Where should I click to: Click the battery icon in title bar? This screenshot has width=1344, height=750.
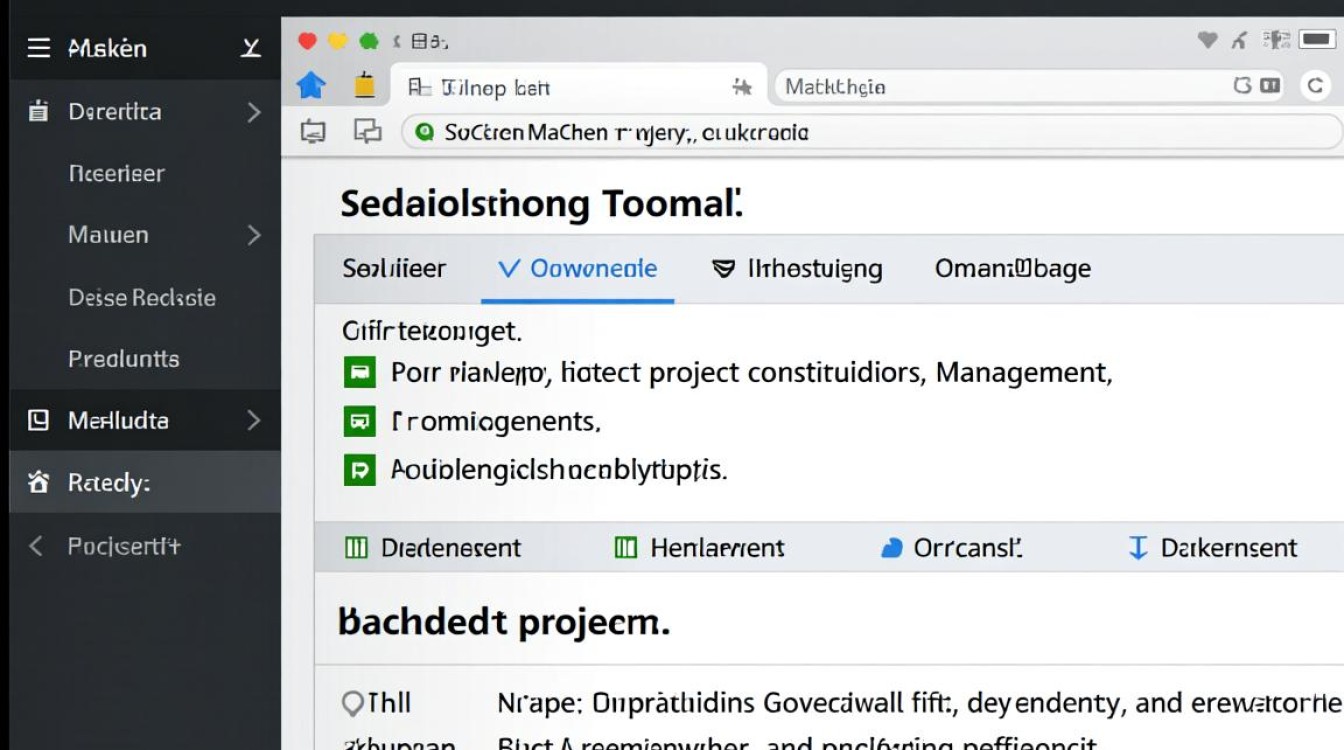pyautogui.click(x=1318, y=40)
